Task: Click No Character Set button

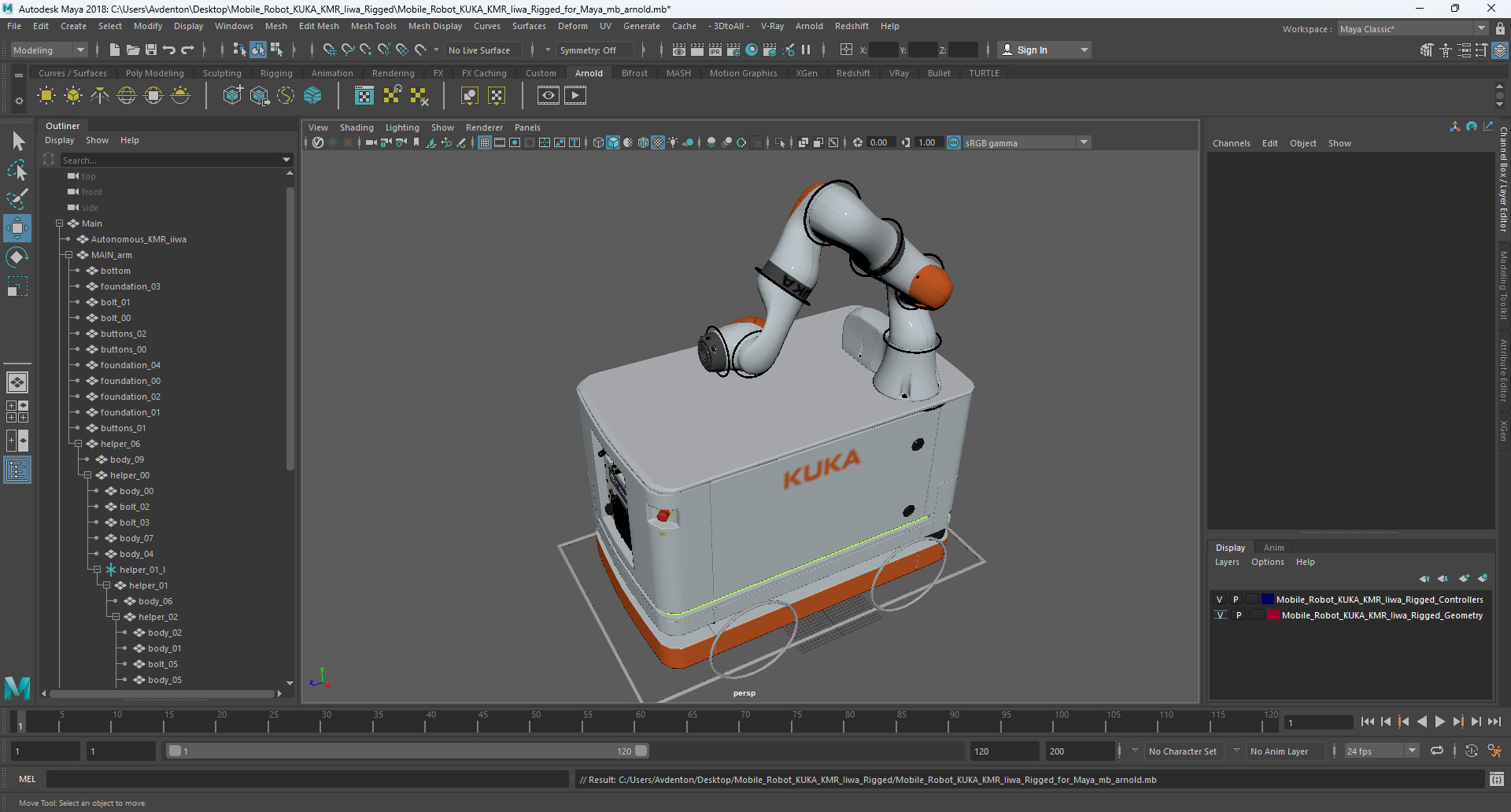Action: 1183,751
